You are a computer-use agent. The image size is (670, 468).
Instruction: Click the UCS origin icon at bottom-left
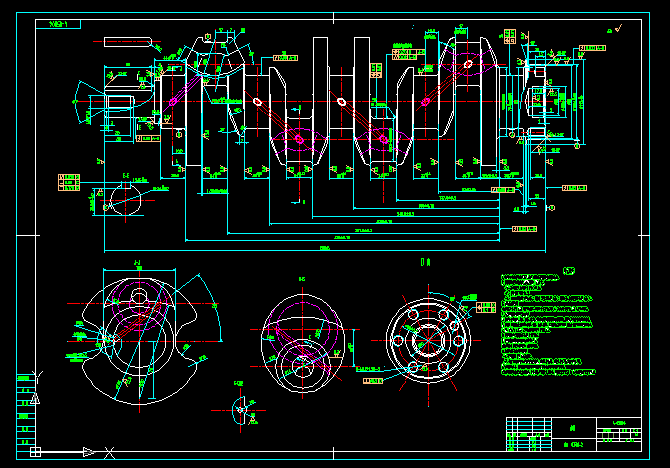point(36,452)
